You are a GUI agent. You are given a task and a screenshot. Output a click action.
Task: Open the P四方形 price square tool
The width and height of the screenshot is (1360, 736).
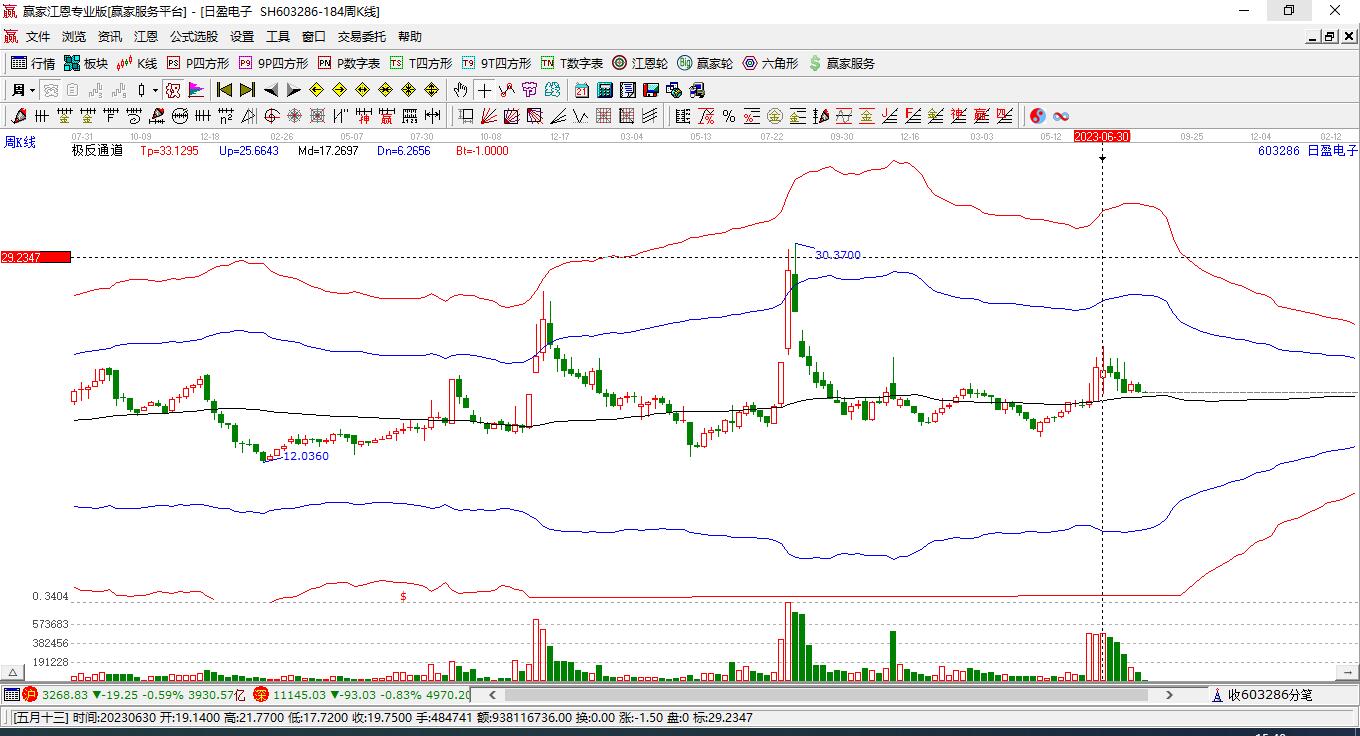pyautogui.click(x=198, y=63)
